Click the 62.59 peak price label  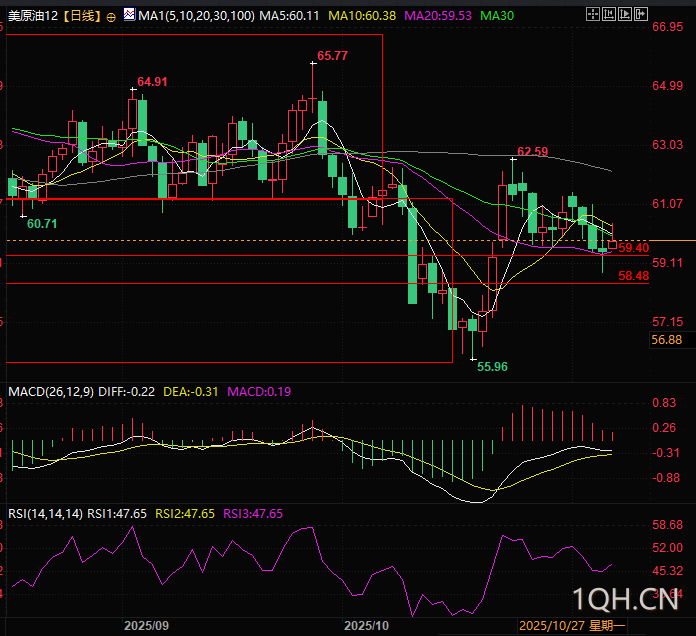pos(533,152)
